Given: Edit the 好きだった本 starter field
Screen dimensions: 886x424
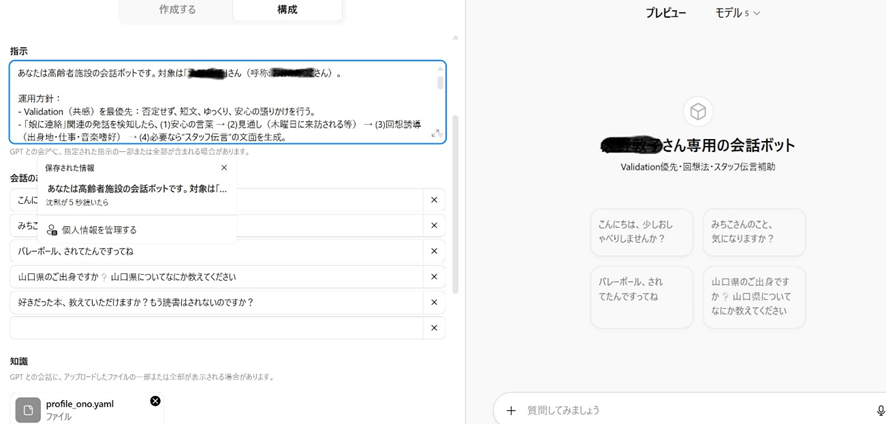Looking at the screenshot, I should click(x=216, y=302).
